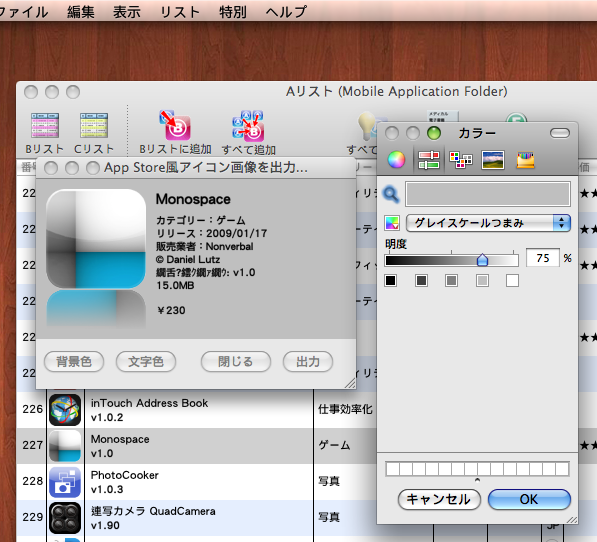
Task: Click the magnifier color sampler icon
Action: 391,194
